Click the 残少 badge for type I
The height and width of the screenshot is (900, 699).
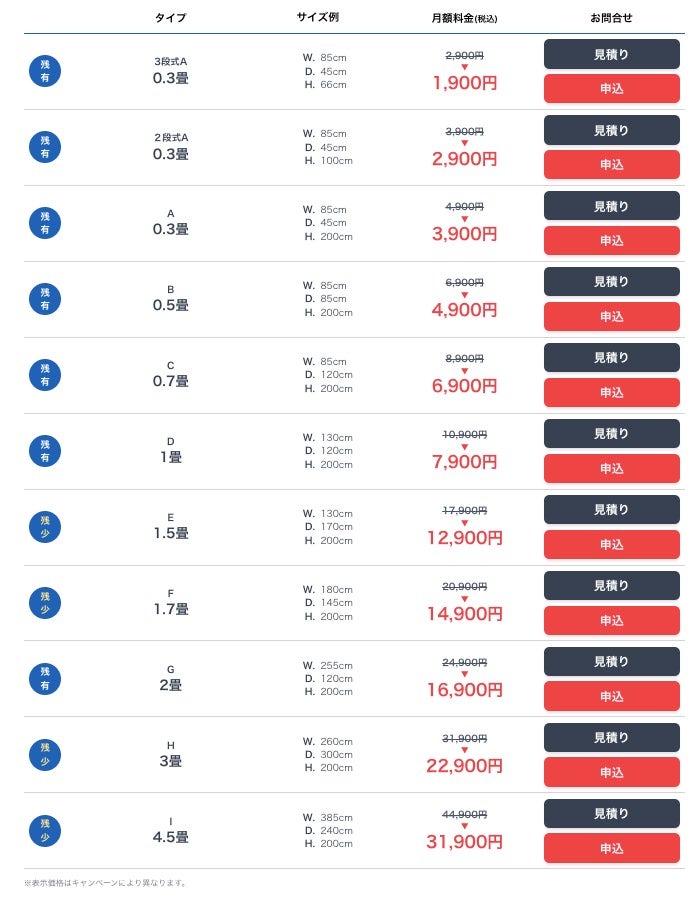[x=45, y=831]
